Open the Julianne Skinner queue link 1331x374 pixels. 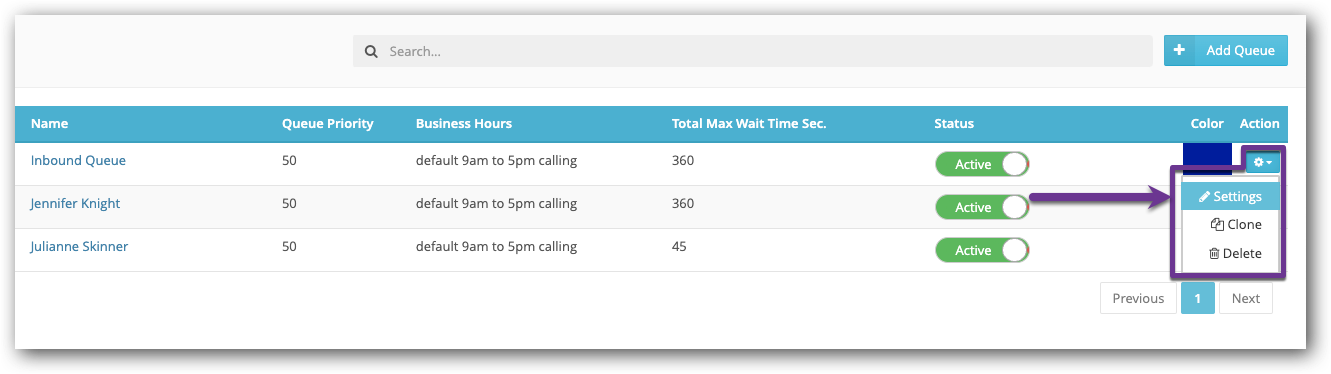[79, 247]
